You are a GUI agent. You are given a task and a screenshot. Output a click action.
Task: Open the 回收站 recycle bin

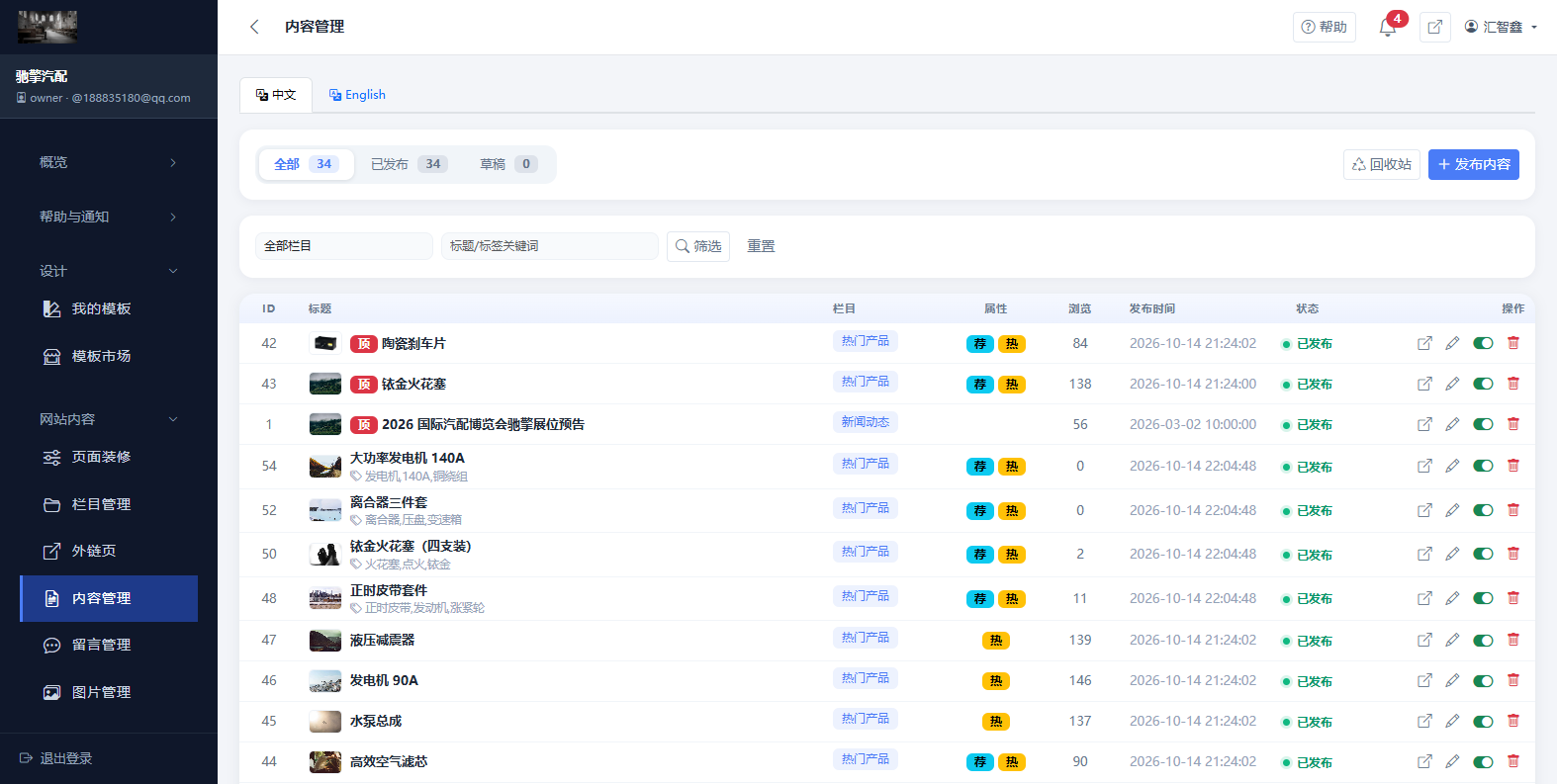[x=1382, y=164]
